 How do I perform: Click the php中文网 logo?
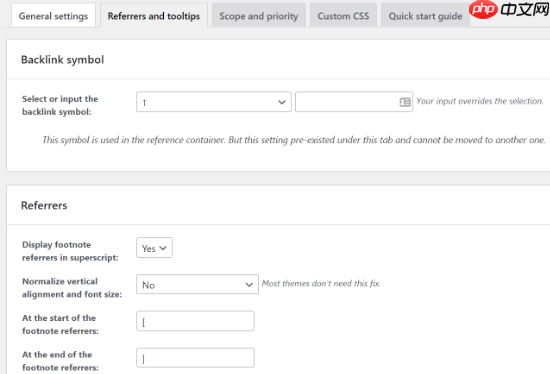(509, 9)
